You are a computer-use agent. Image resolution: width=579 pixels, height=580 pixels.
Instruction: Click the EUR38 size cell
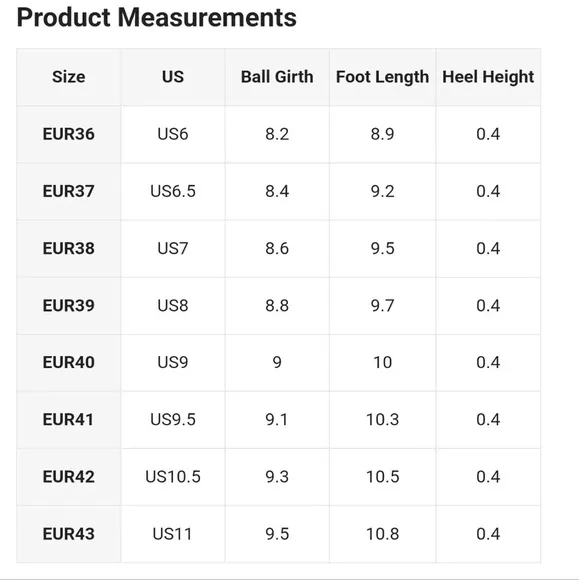click(68, 248)
